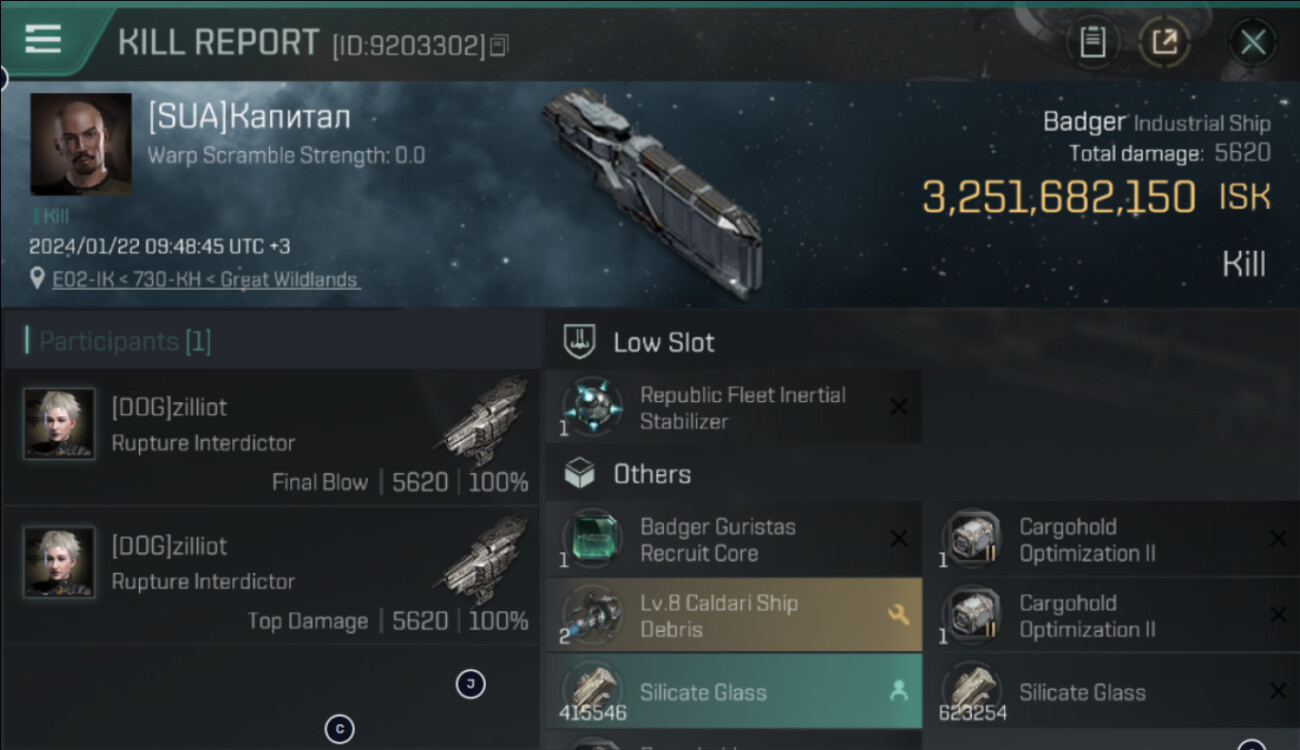Close the kill report window
The image size is (1300, 750).
[x=1252, y=42]
